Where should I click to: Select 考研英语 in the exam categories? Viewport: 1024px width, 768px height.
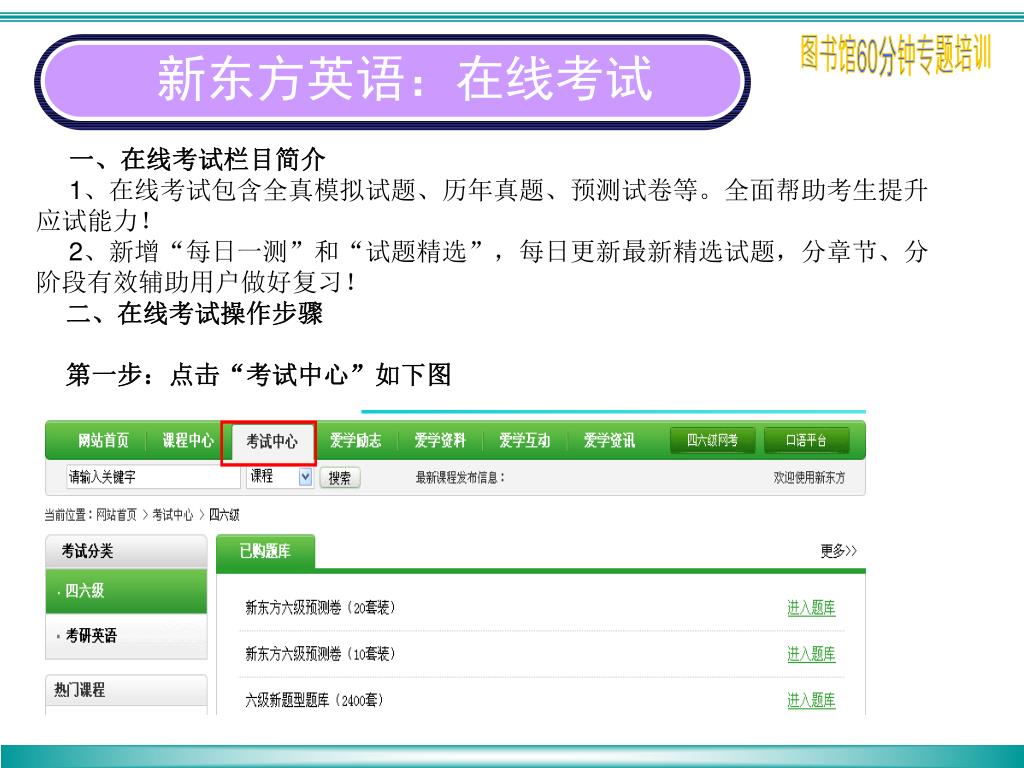click(127, 635)
